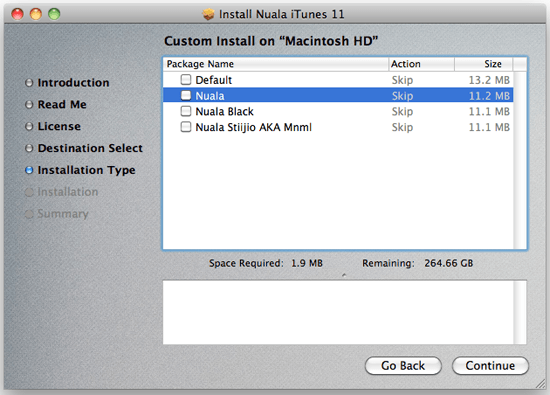
Task: Click the Space Required 1.9 MB value
Action: pos(307,263)
